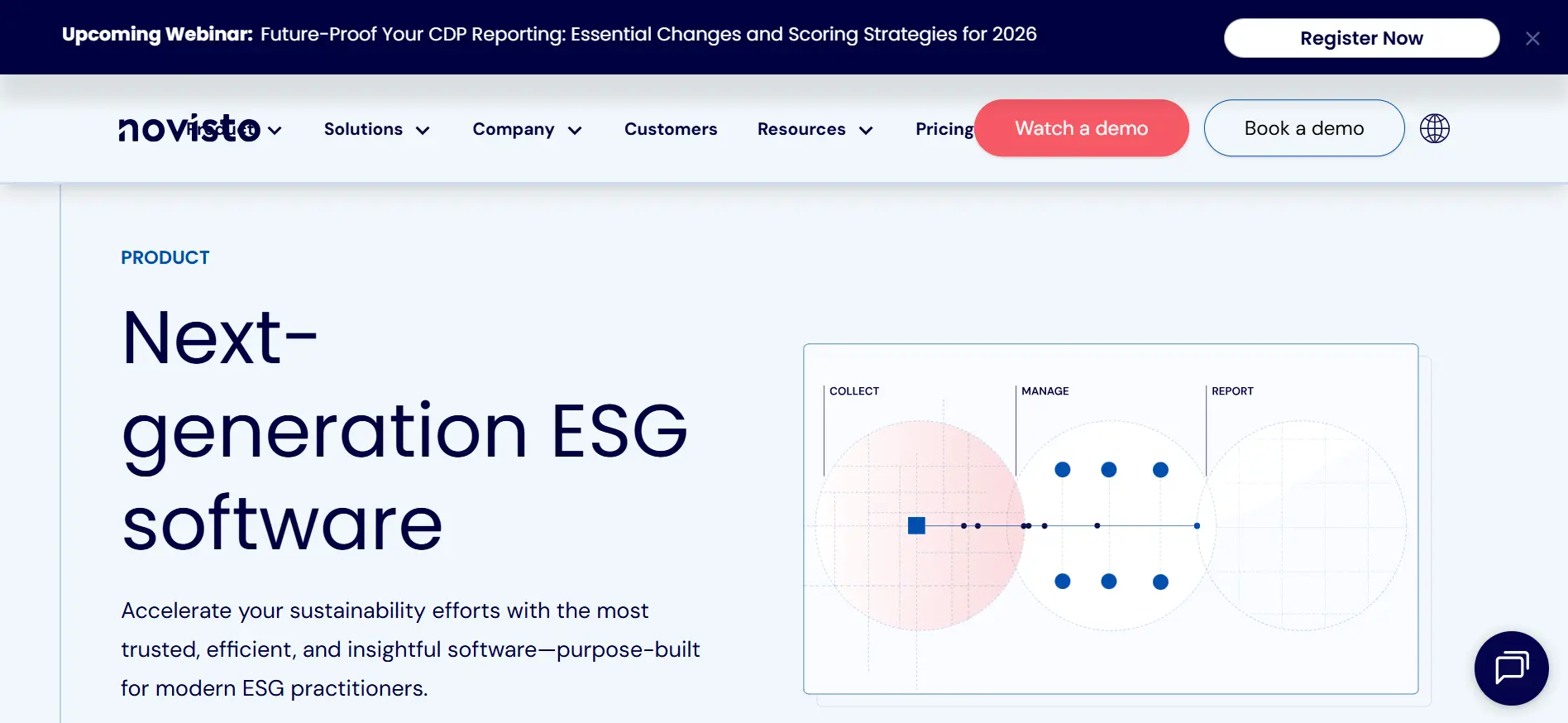Click the MANAGE stage label

[x=1045, y=391]
